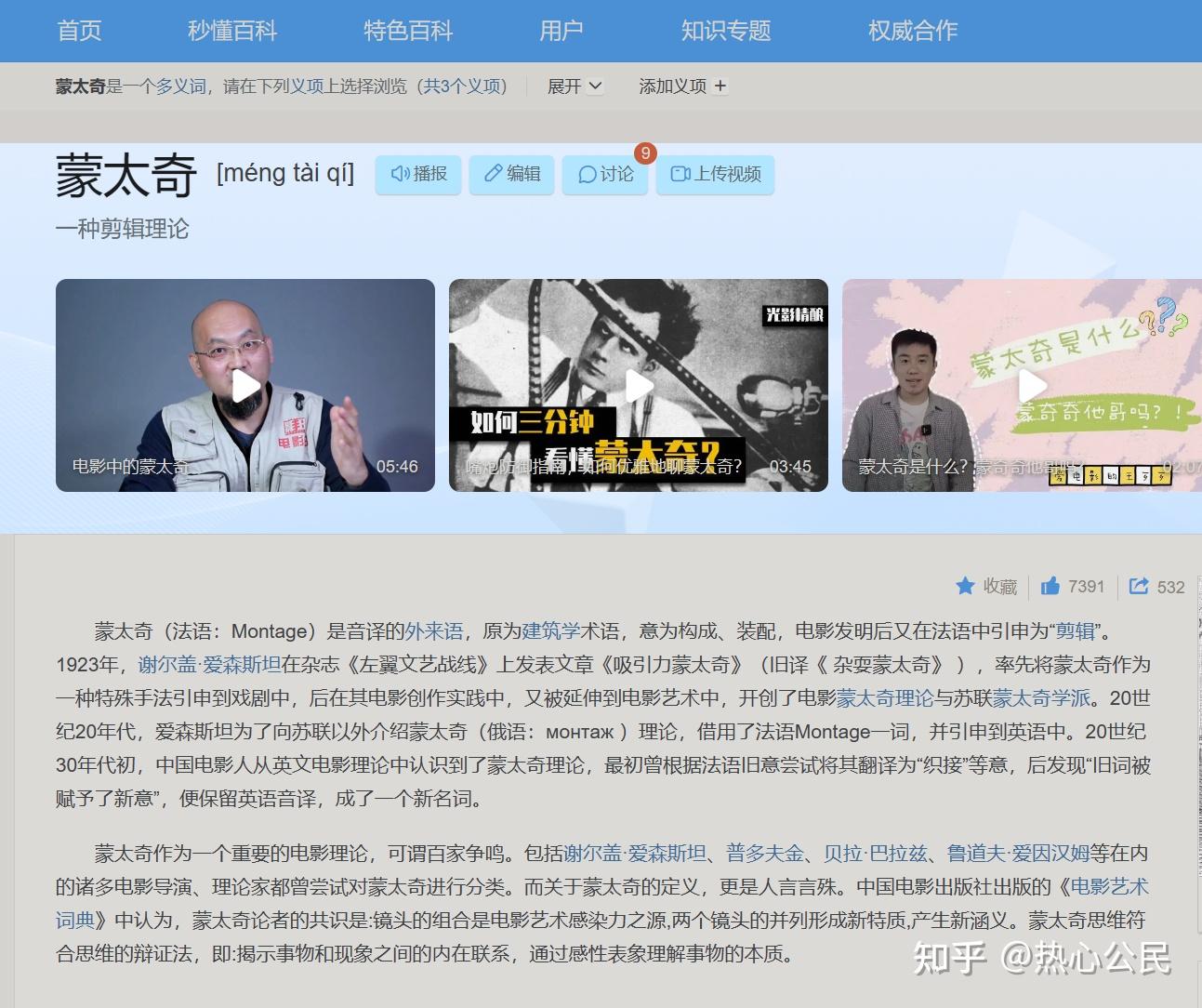The width and height of the screenshot is (1202, 1008).
Task: Open the 蒙太奇学派 link
Action: 1042,698
